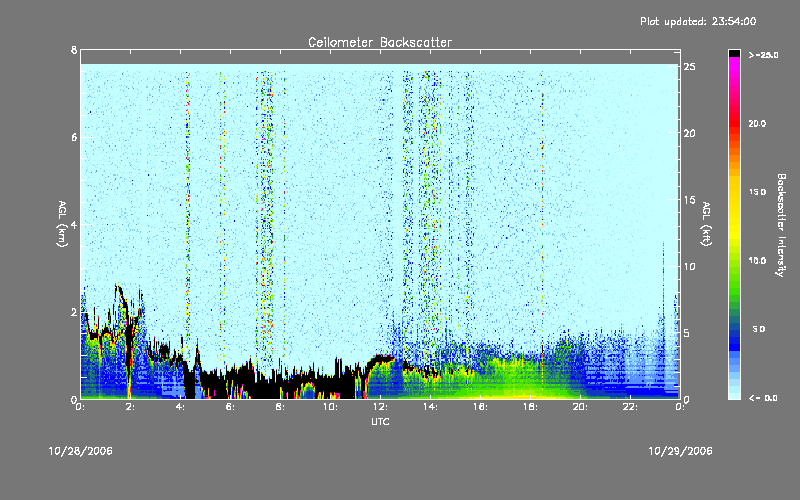Click the '10:' hour label on the x-axis

point(330,407)
